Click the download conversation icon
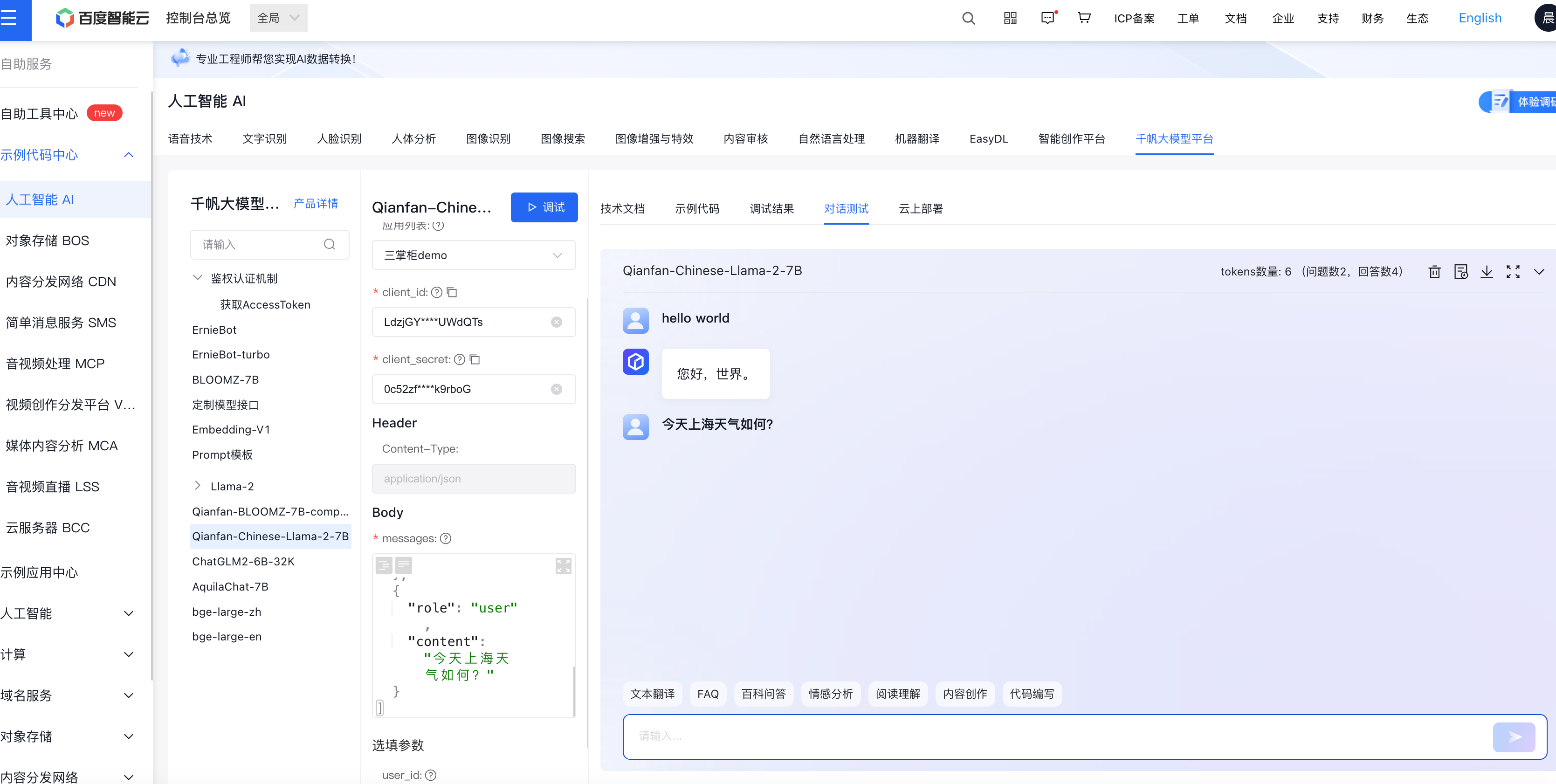 [1487, 272]
